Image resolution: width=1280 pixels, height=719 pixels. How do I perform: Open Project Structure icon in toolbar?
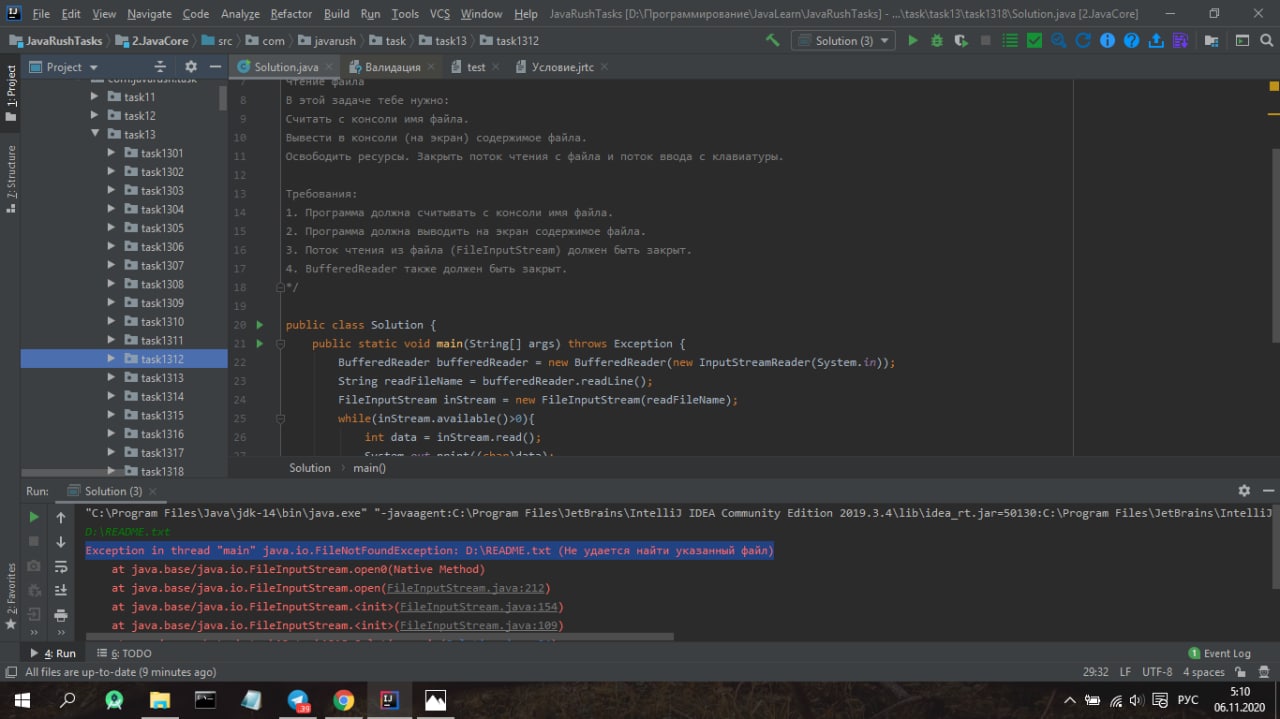click(1212, 41)
